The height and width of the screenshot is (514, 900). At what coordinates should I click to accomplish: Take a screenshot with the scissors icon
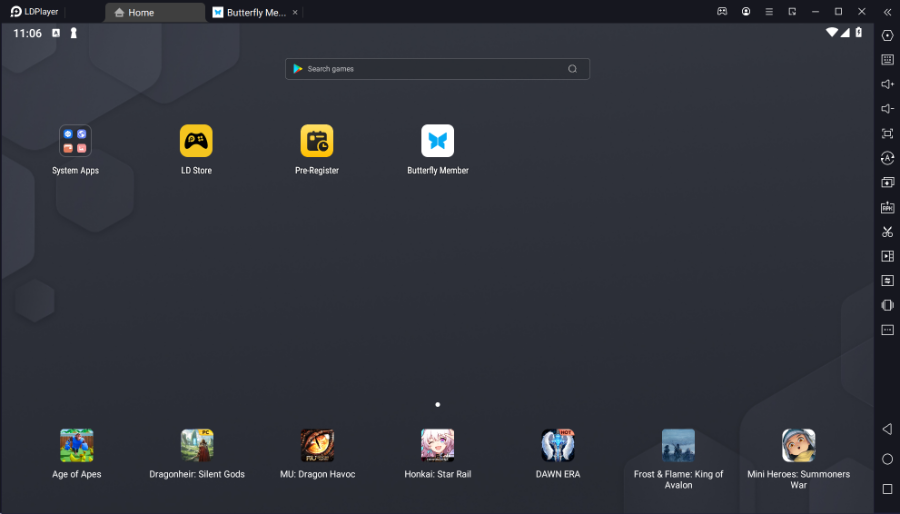click(x=887, y=232)
